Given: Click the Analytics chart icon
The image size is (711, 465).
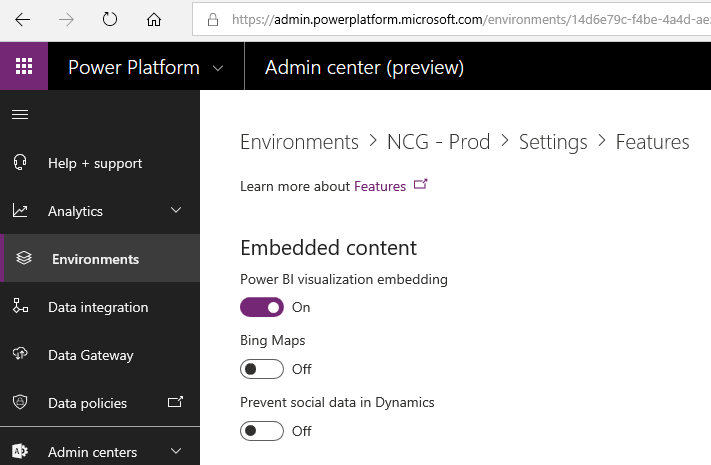Looking at the screenshot, I should click(x=20, y=211).
